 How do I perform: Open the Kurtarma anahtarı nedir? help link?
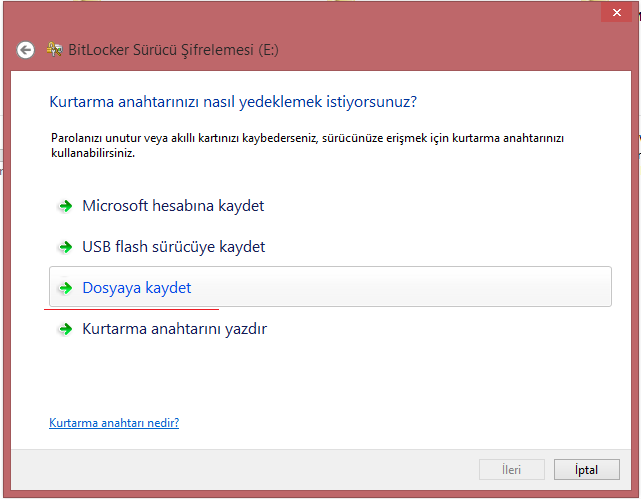pos(114,423)
